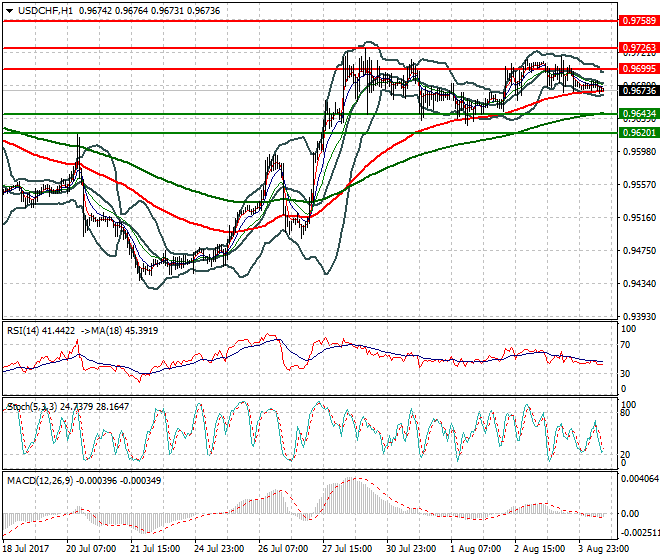Click the 3 Aug 23:00 time label
This screenshot has height=560, width=660.
604,549
